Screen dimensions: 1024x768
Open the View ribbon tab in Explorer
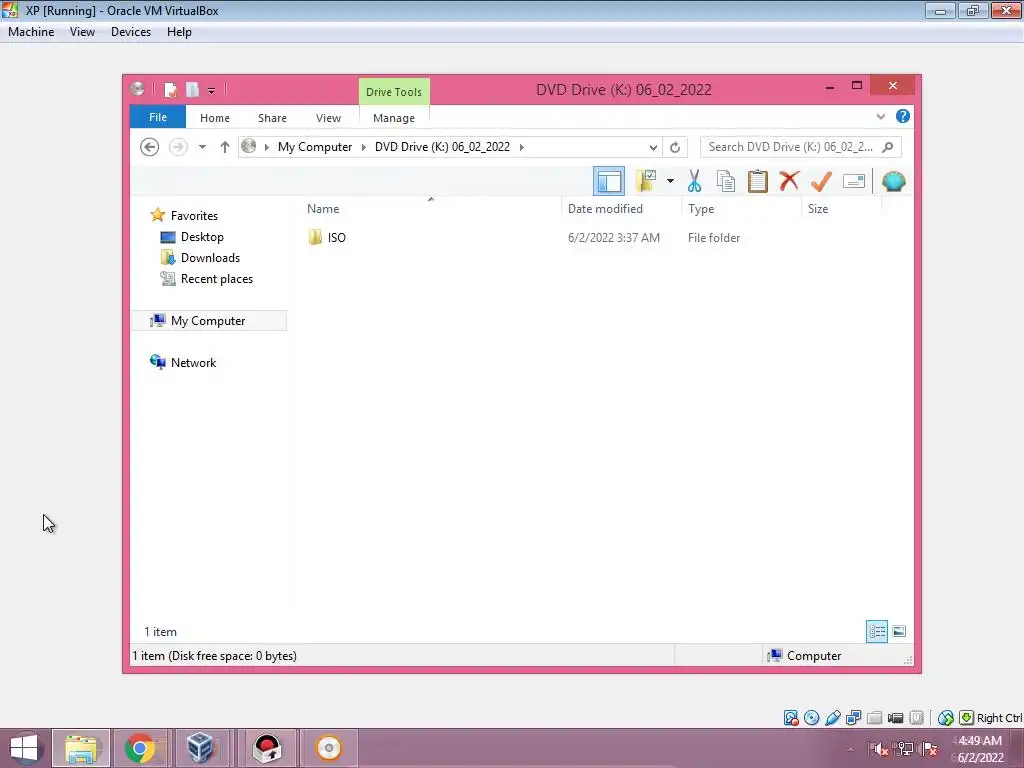pyautogui.click(x=328, y=118)
